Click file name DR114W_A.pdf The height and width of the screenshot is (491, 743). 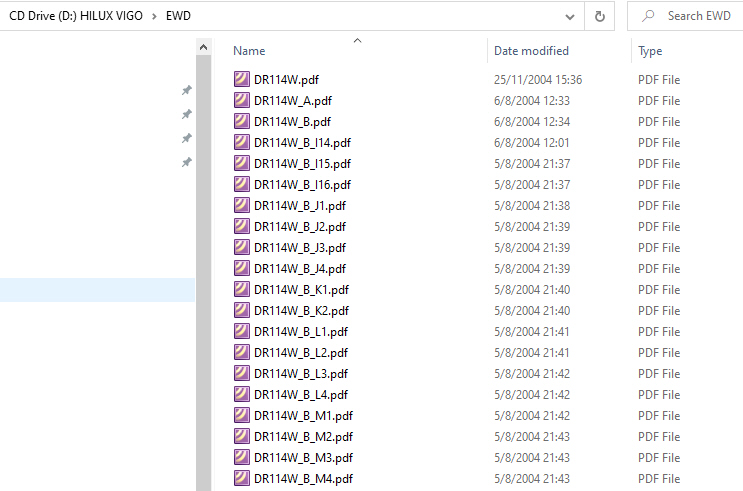[293, 100]
